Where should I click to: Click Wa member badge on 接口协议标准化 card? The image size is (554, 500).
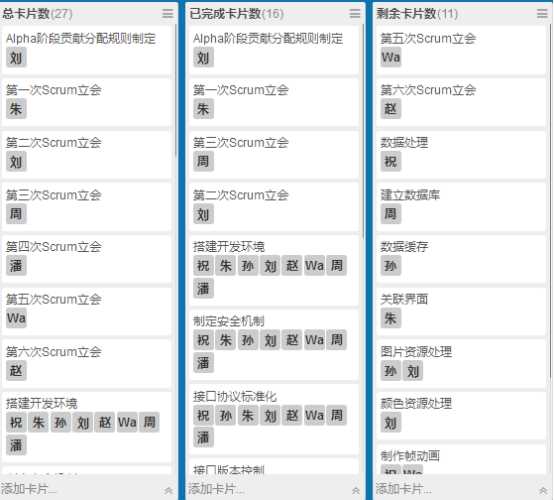[x=314, y=415]
